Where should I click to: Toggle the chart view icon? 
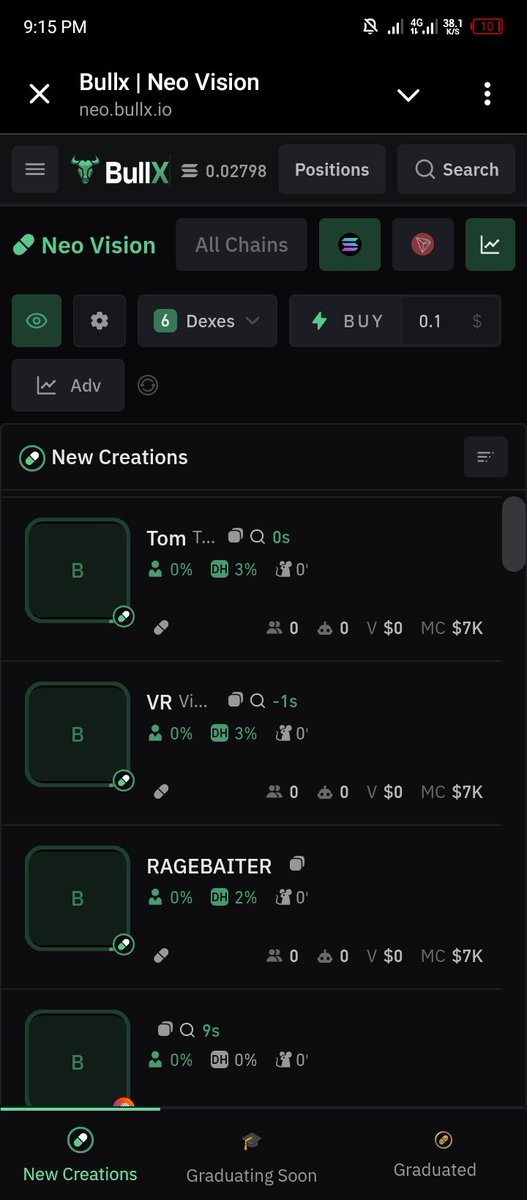point(490,245)
